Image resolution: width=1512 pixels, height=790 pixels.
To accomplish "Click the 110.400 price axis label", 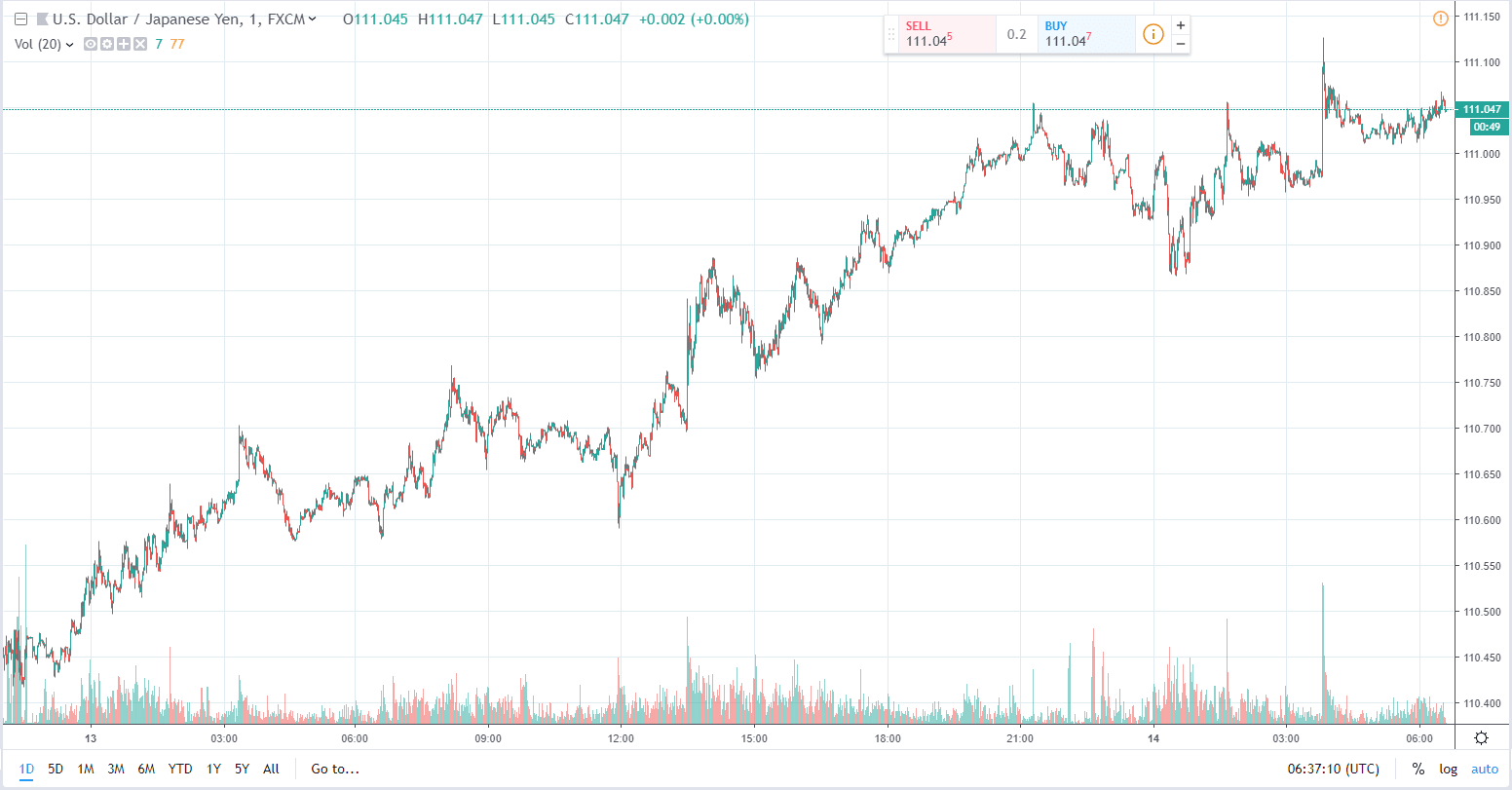I will coord(1481,703).
